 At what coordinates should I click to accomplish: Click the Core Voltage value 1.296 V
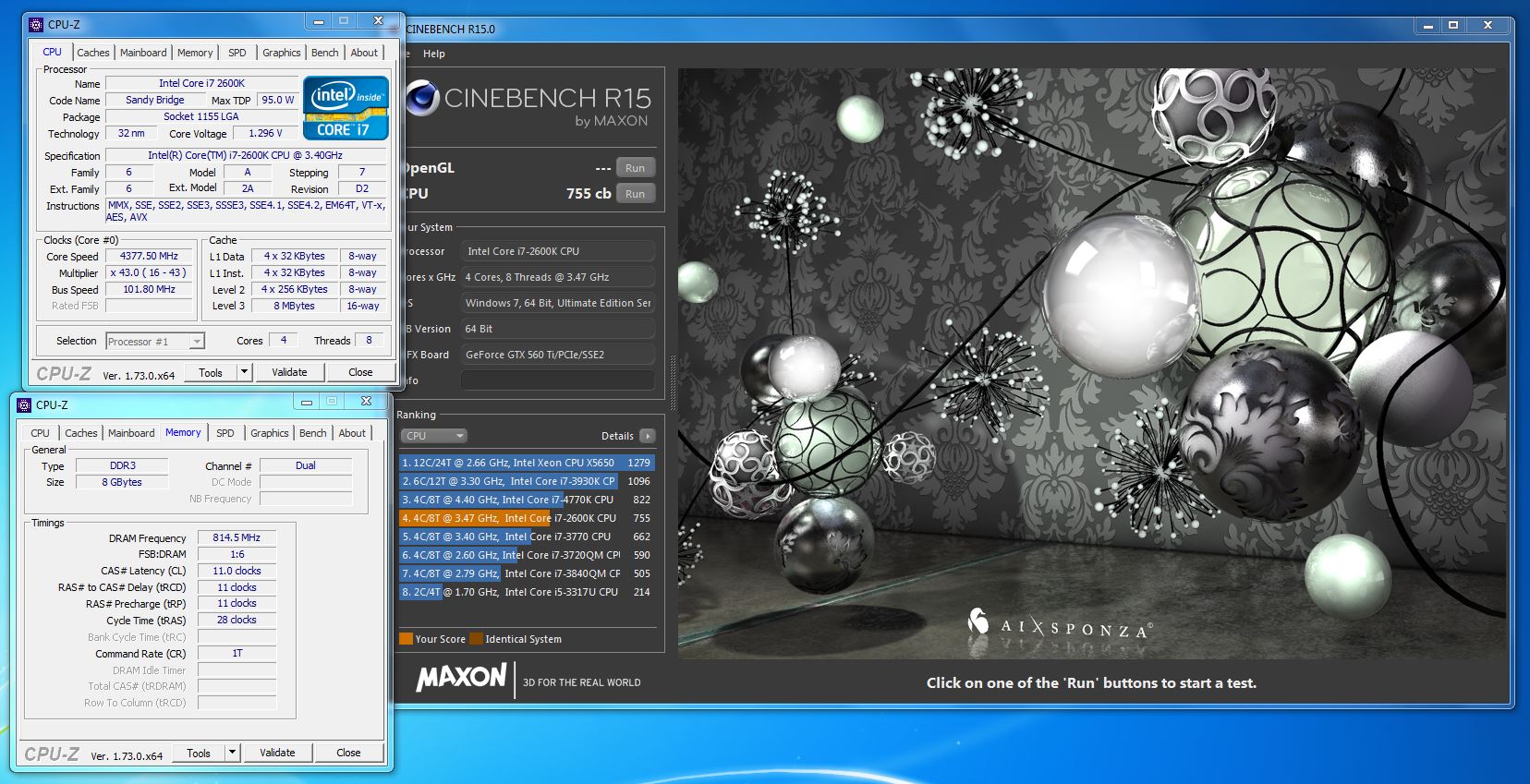266,133
